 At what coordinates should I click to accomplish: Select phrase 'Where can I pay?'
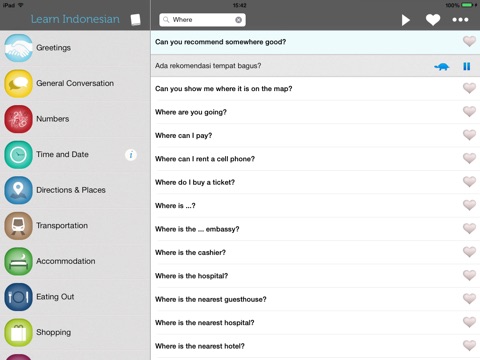[183, 136]
